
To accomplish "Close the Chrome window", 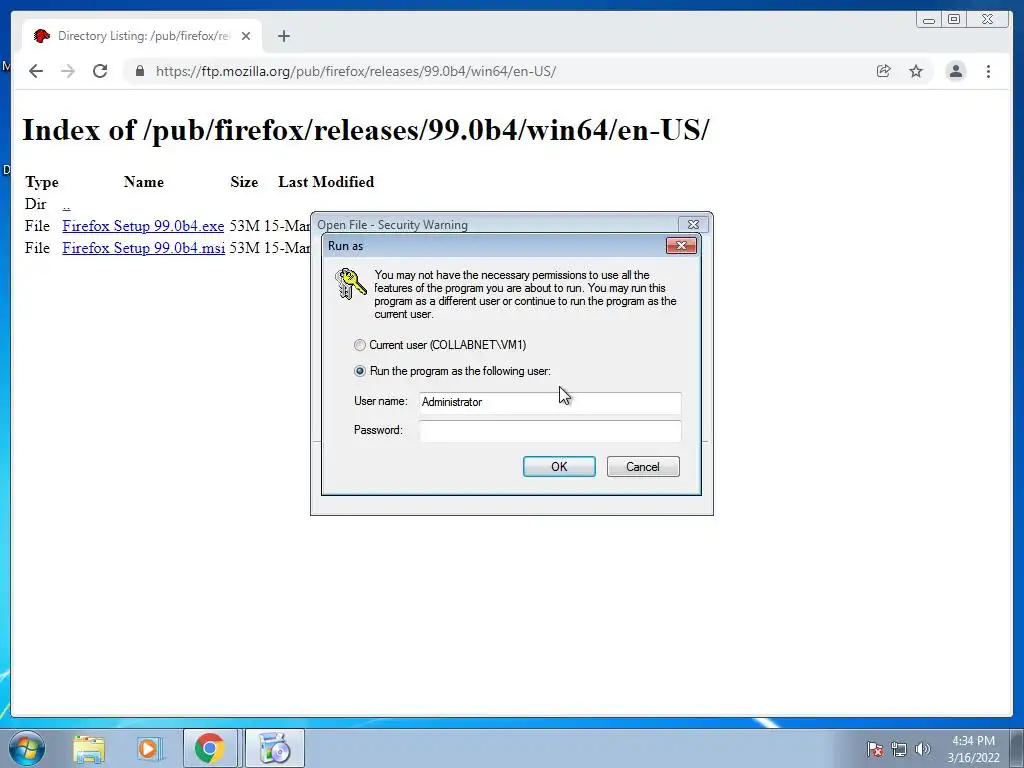I will [x=988, y=20].
